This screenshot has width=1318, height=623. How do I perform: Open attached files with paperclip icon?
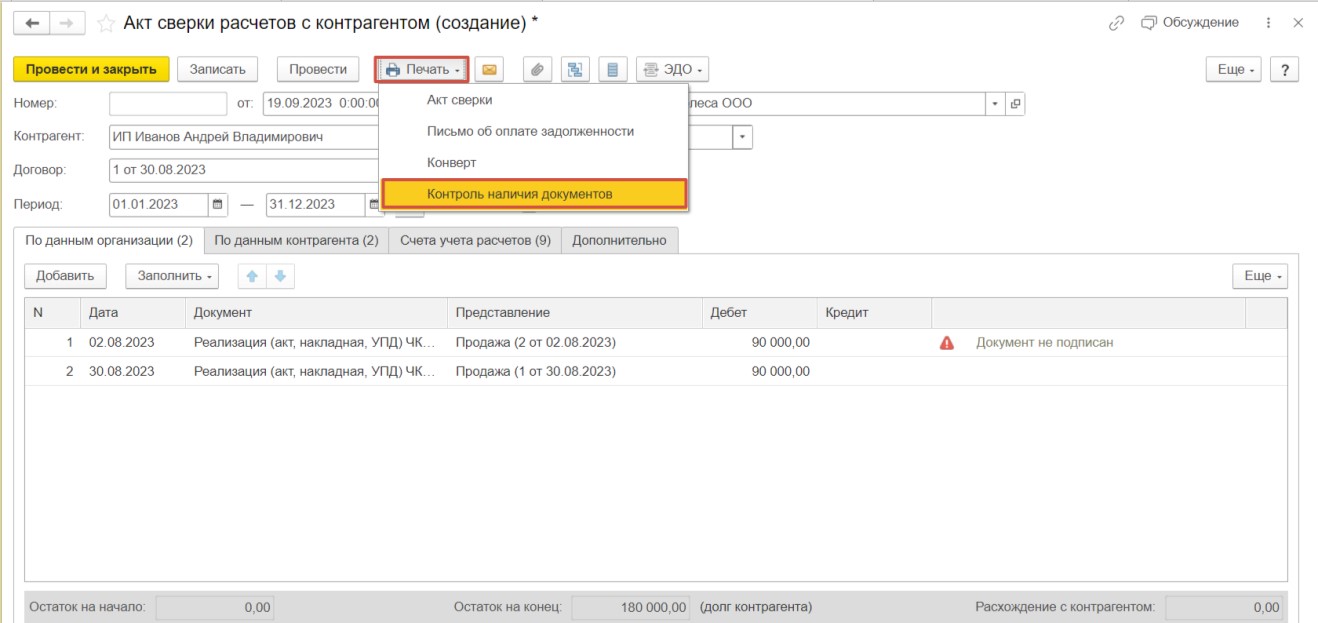tap(538, 70)
